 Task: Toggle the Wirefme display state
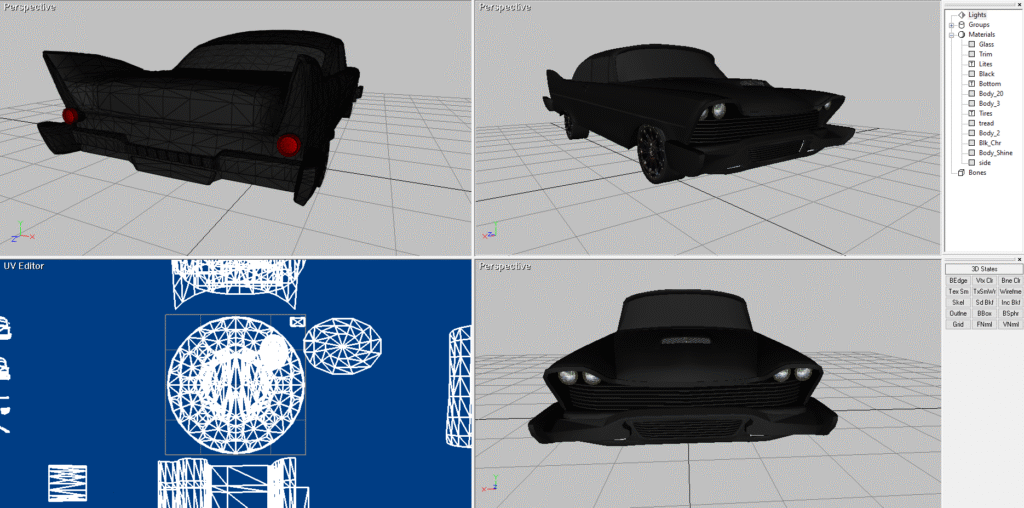click(x=1010, y=292)
